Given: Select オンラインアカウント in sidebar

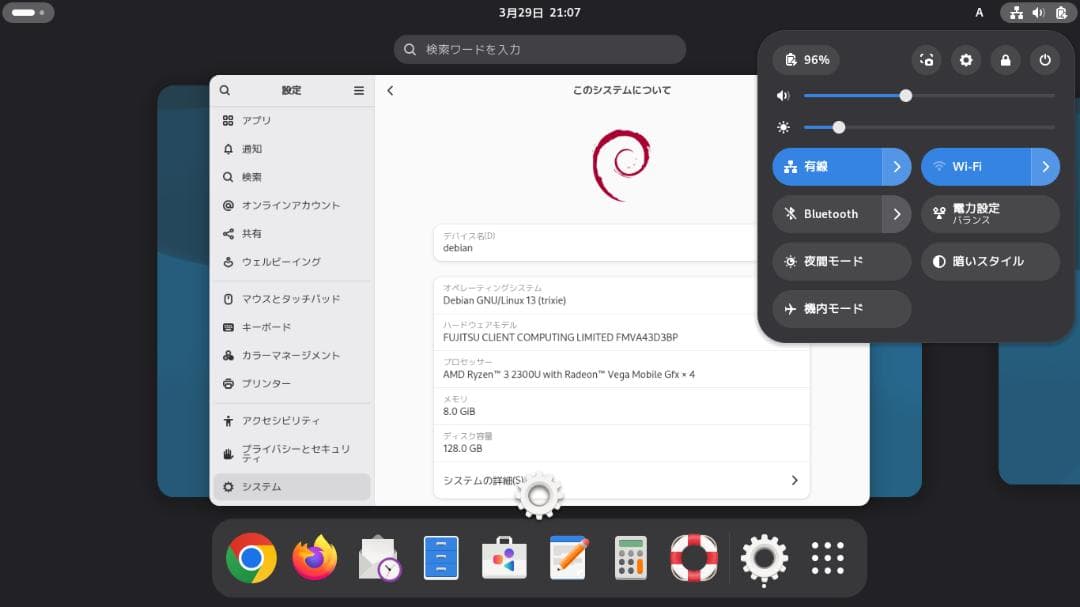Looking at the screenshot, I should [x=292, y=205].
